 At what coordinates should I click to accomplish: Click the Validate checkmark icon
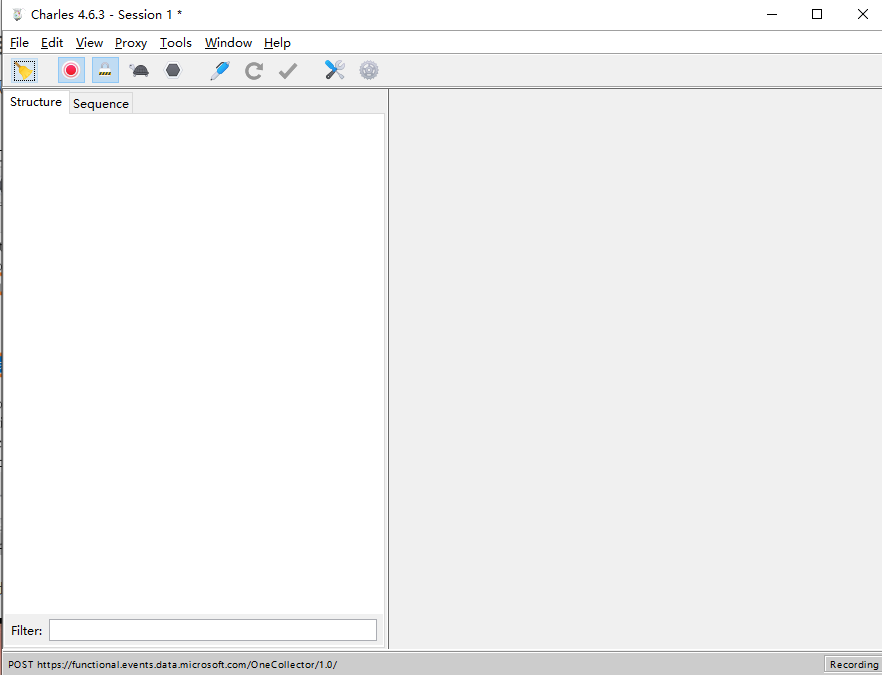(x=288, y=70)
